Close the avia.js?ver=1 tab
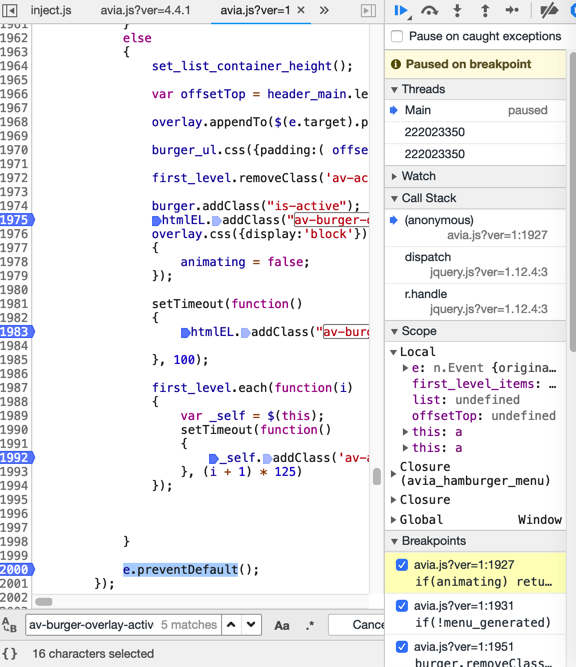Image resolution: width=576 pixels, height=667 pixels. point(301,10)
